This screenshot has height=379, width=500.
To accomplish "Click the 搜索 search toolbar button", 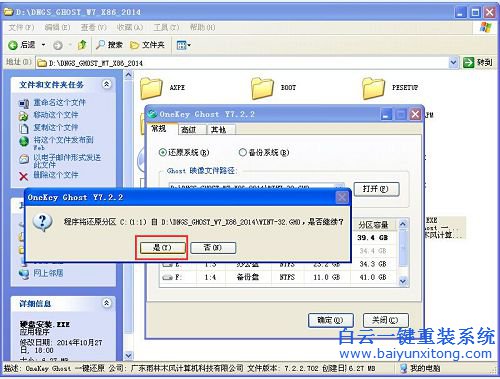I will [109, 45].
